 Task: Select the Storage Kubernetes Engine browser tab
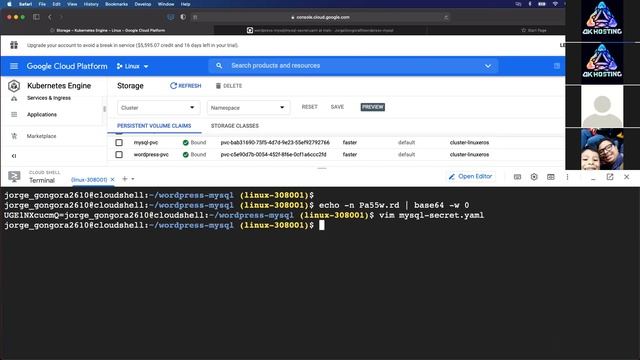tap(107, 30)
